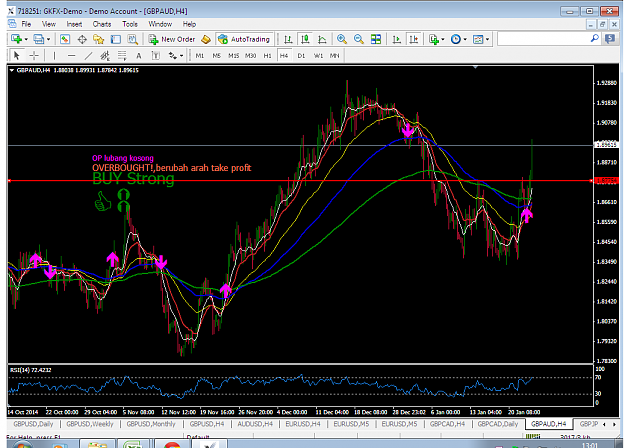
Task: Select the Fibonacci retracement tool
Action: tap(122, 55)
